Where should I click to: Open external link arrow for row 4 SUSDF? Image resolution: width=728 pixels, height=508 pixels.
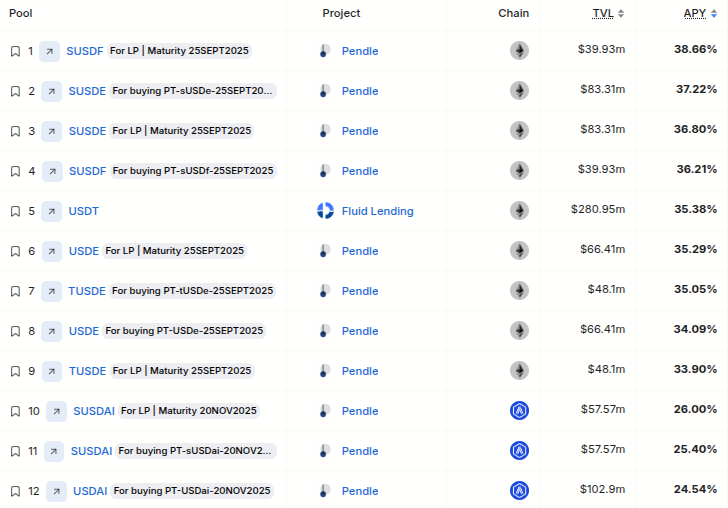coord(52,171)
